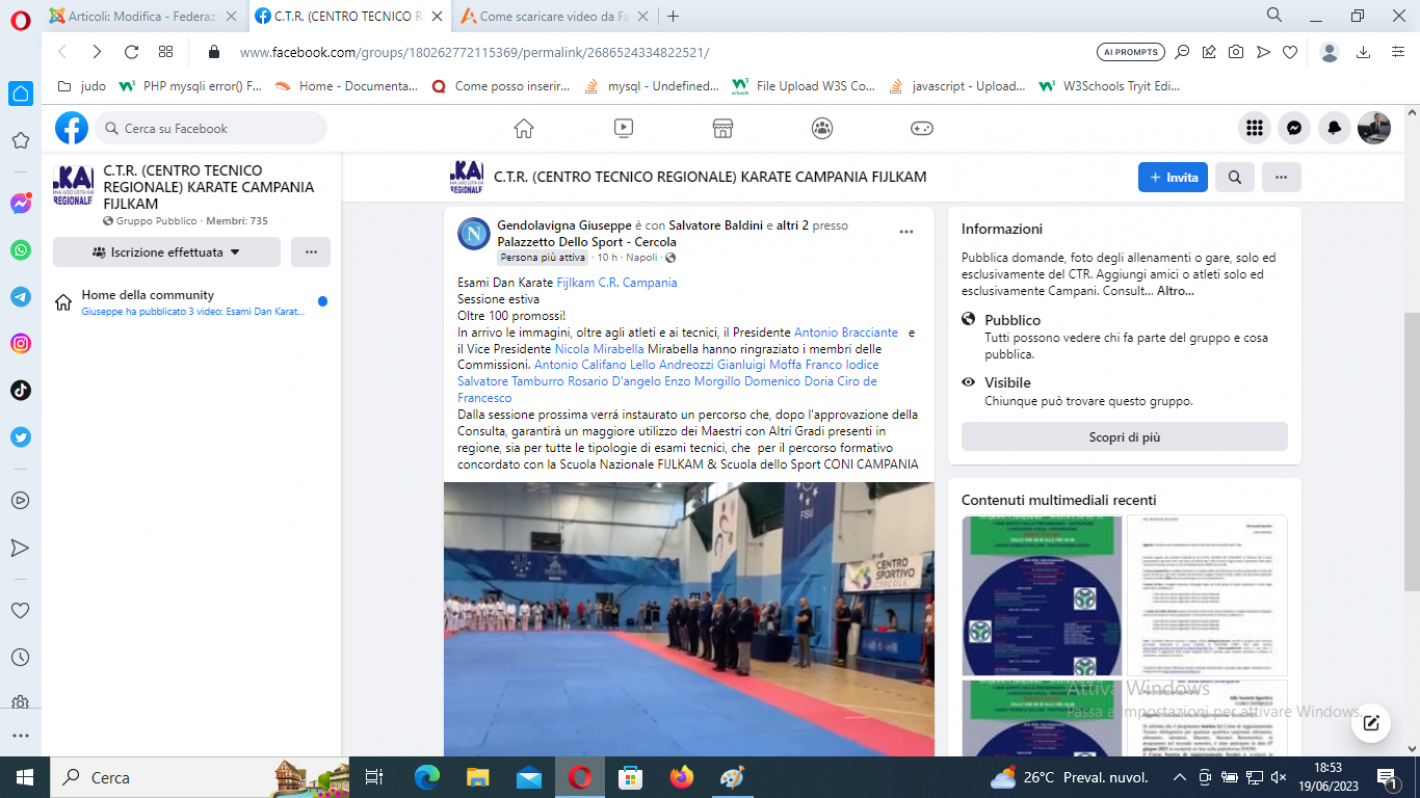Screen dimensions: 1420x798
Task: Open sidebar group three dots menu
Action: tap(311, 252)
